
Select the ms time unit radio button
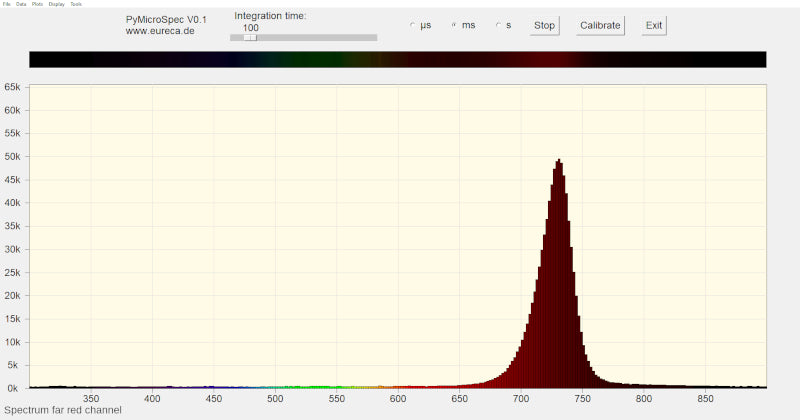pyautogui.click(x=455, y=25)
